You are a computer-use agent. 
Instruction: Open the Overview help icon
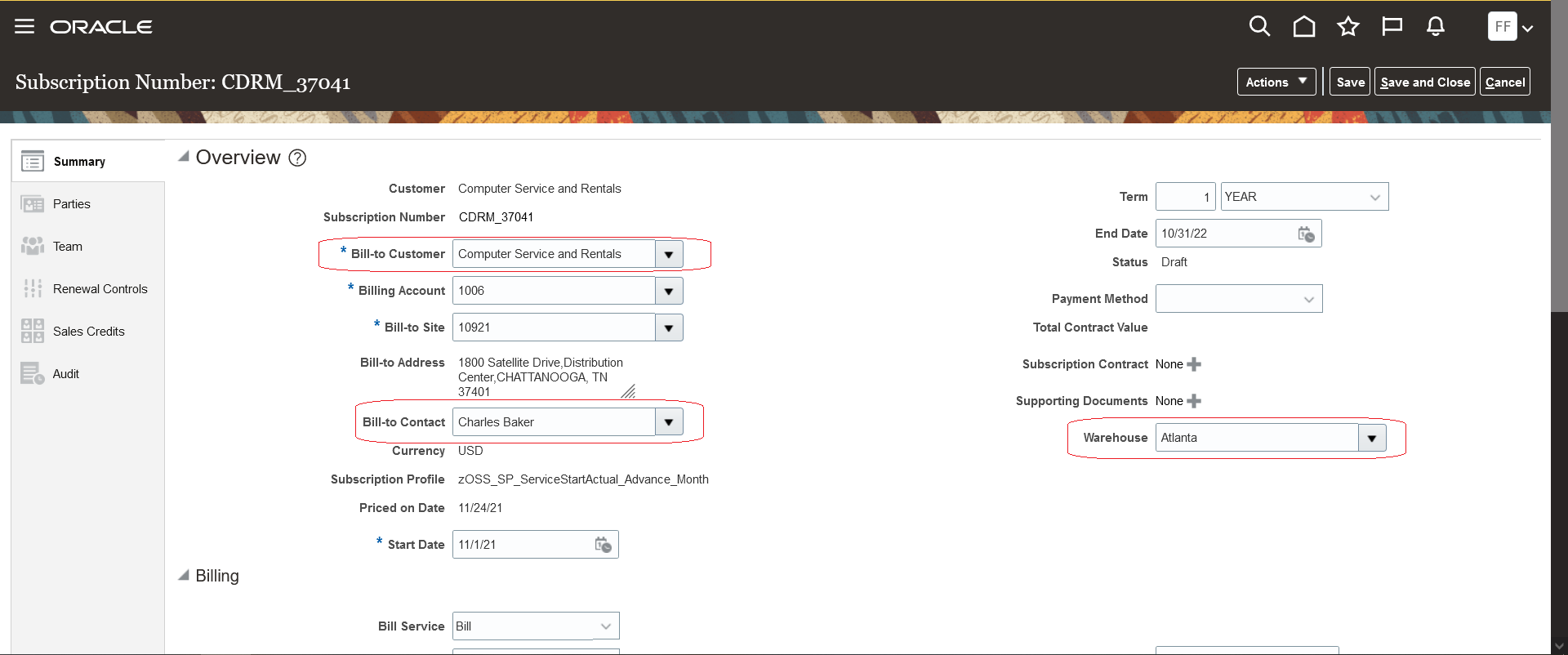pyautogui.click(x=298, y=158)
